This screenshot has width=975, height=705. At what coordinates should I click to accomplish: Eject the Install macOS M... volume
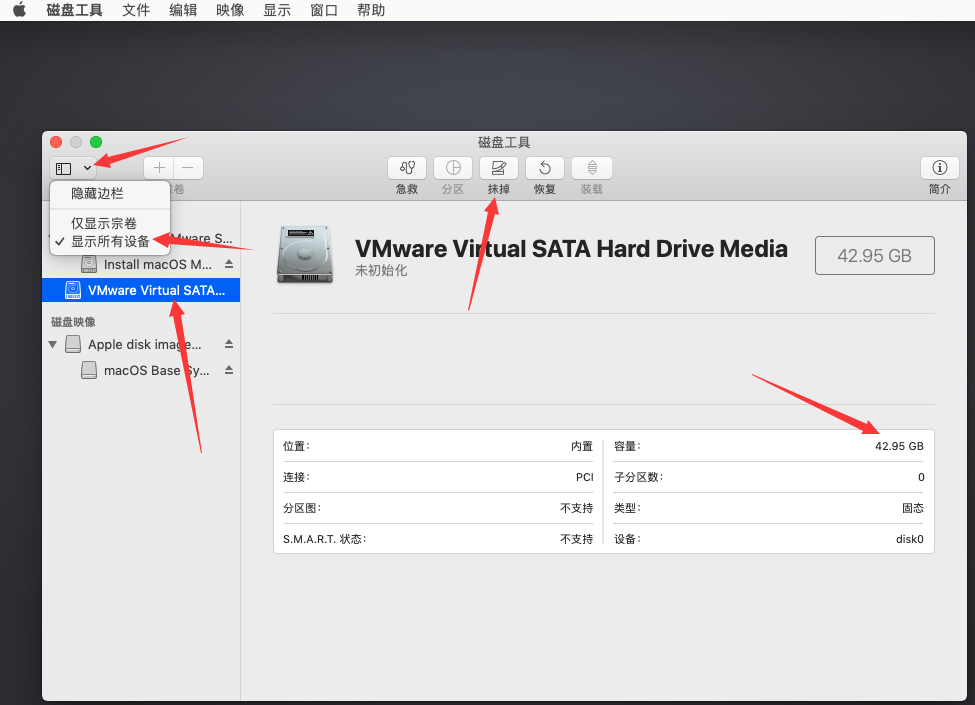tap(229, 264)
